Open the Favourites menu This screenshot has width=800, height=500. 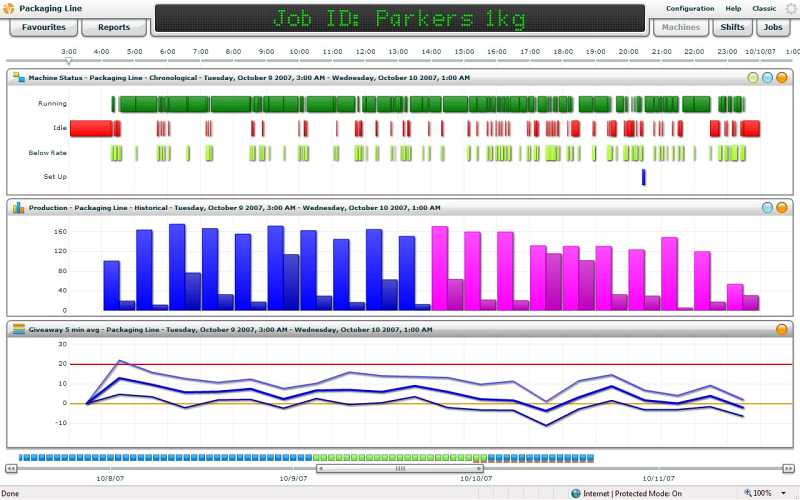point(44,28)
